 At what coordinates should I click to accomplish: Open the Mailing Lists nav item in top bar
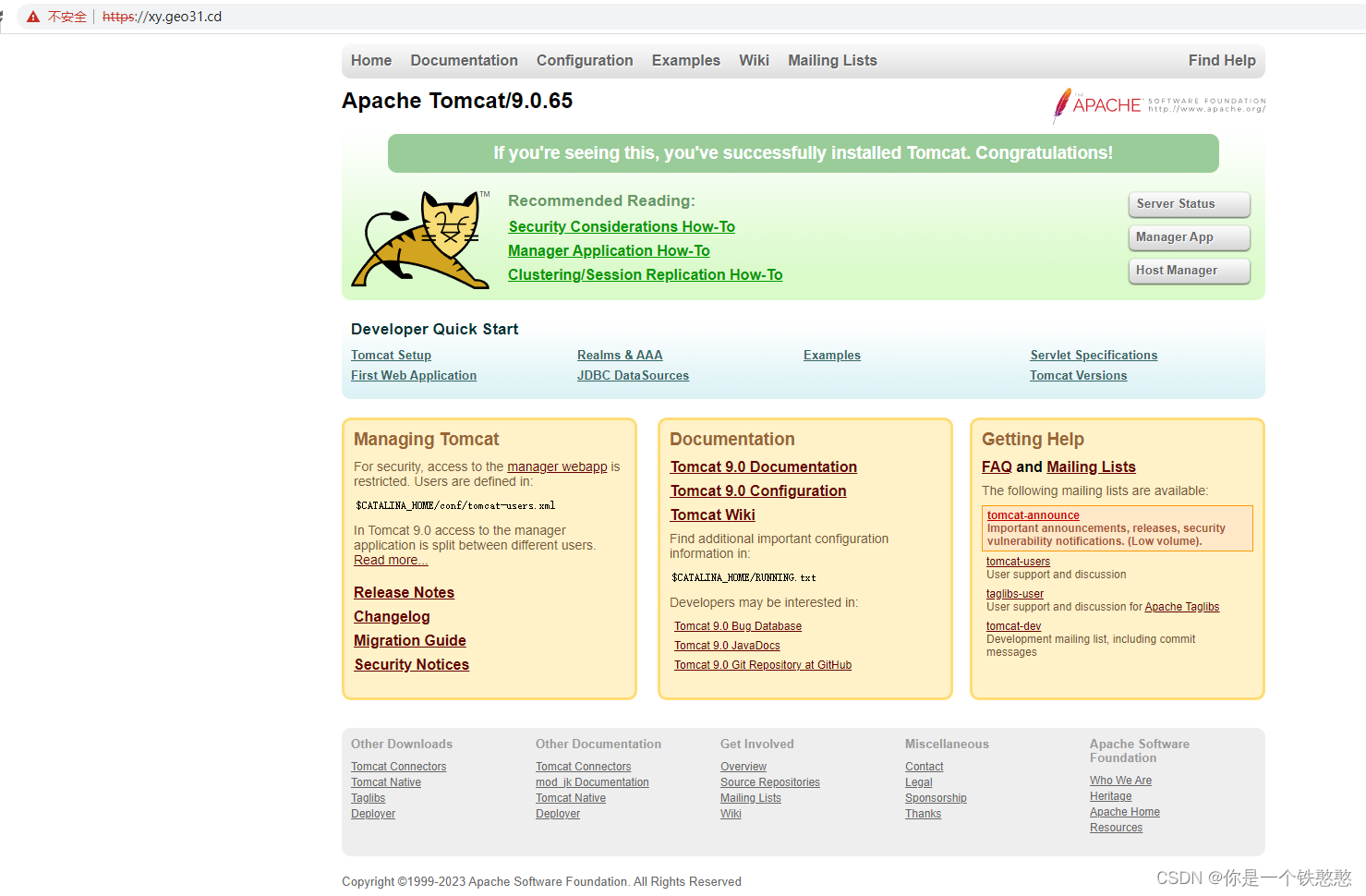pyautogui.click(x=832, y=60)
